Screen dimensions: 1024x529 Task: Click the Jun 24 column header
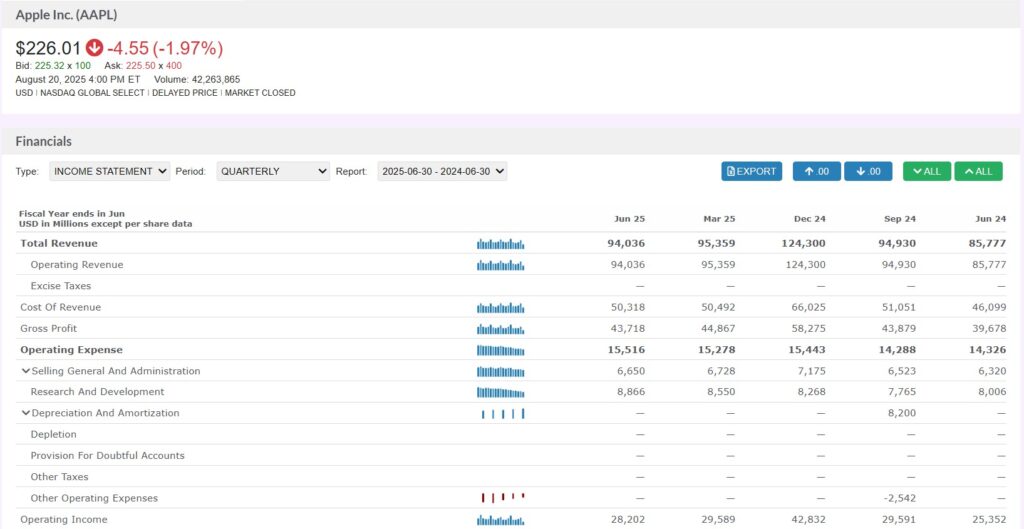991,219
